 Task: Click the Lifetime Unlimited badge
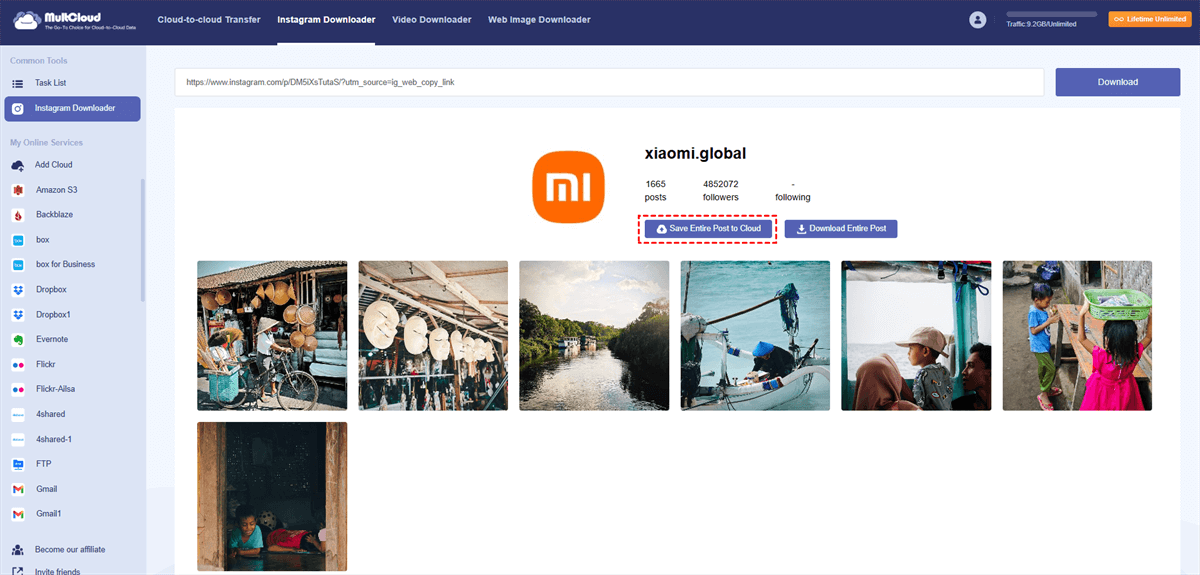point(1150,19)
